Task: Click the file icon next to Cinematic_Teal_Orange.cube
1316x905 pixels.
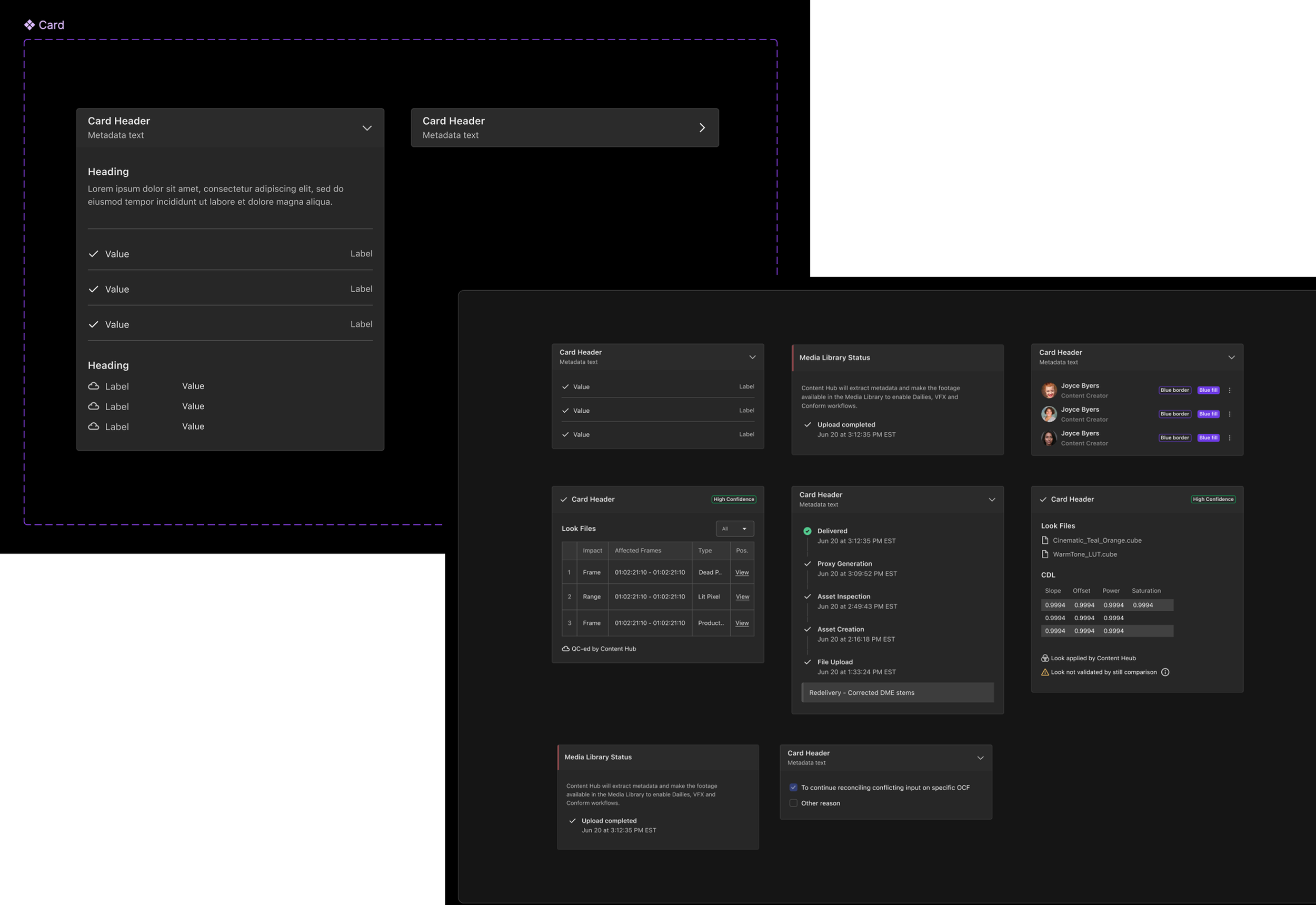Action: tap(1045, 540)
